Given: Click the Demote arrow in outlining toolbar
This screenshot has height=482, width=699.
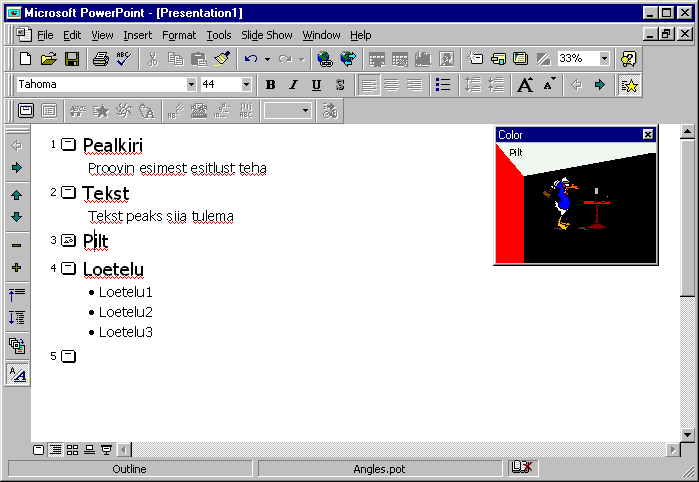Looking at the screenshot, I should (x=16, y=168).
